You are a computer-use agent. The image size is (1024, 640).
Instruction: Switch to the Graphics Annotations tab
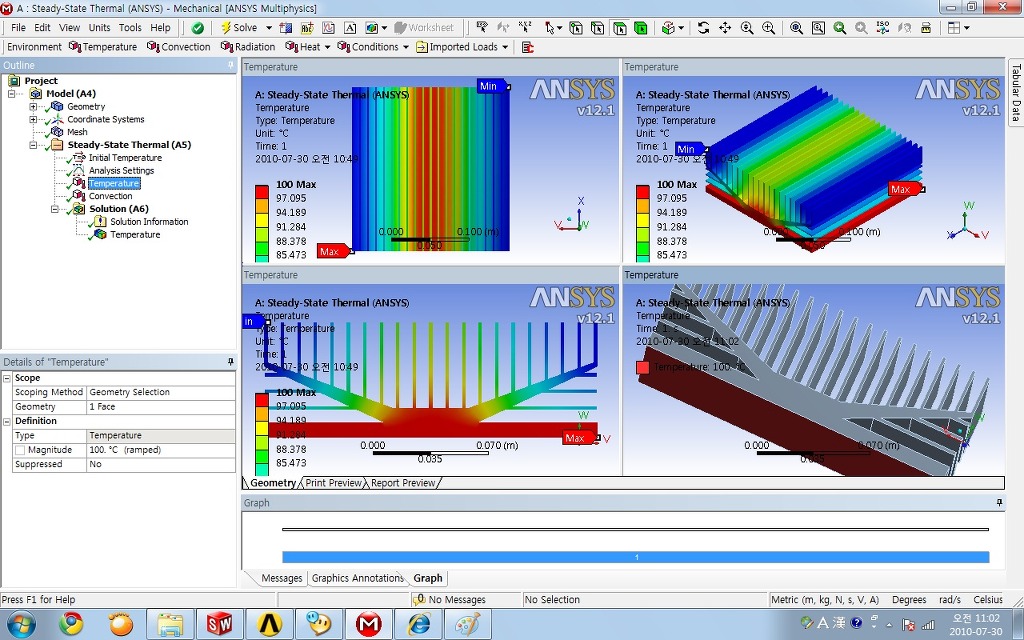[357, 578]
